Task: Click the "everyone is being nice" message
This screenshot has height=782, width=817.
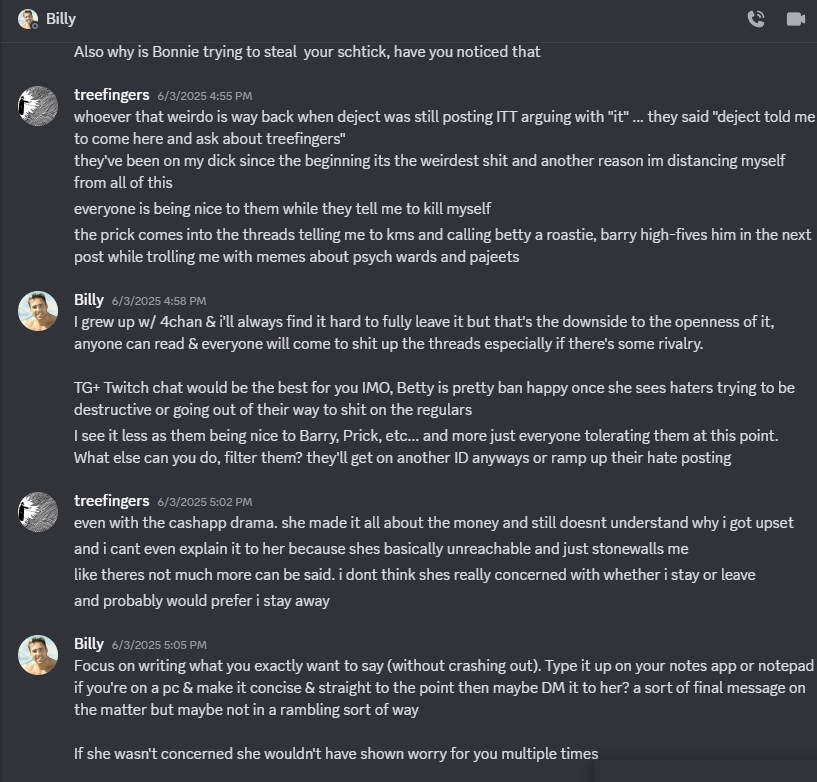Action: pyautogui.click(x=282, y=209)
